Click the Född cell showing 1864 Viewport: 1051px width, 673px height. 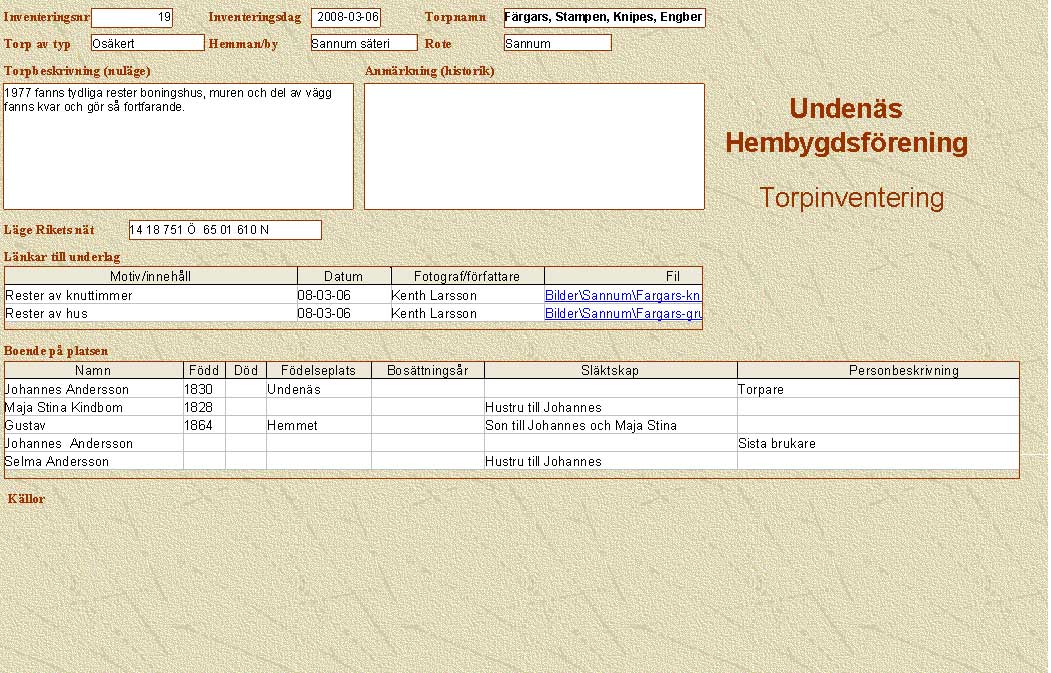pyautogui.click(x=204, y=426)
